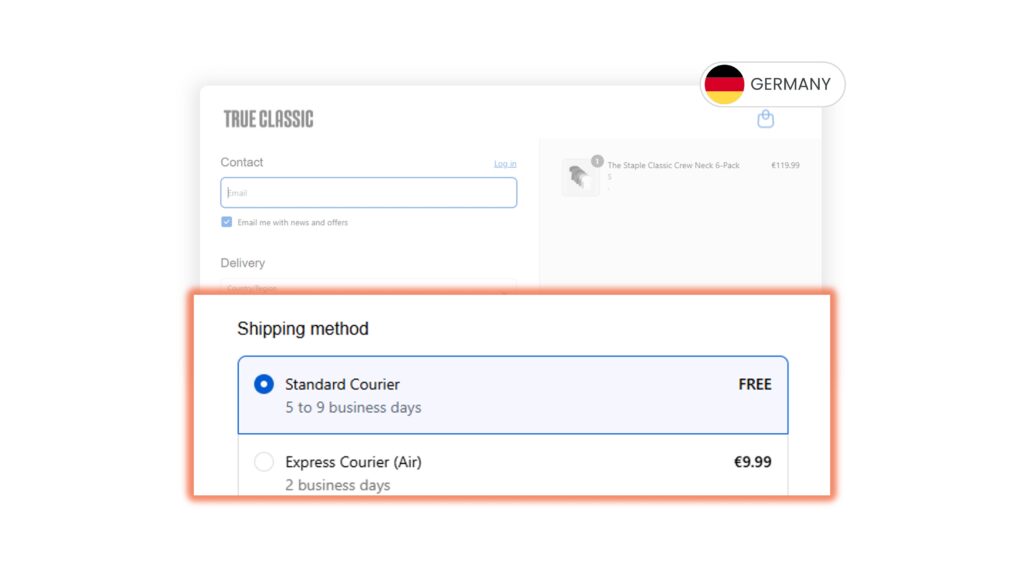
Task: Click the Germany flag icon
Action: 724,84
